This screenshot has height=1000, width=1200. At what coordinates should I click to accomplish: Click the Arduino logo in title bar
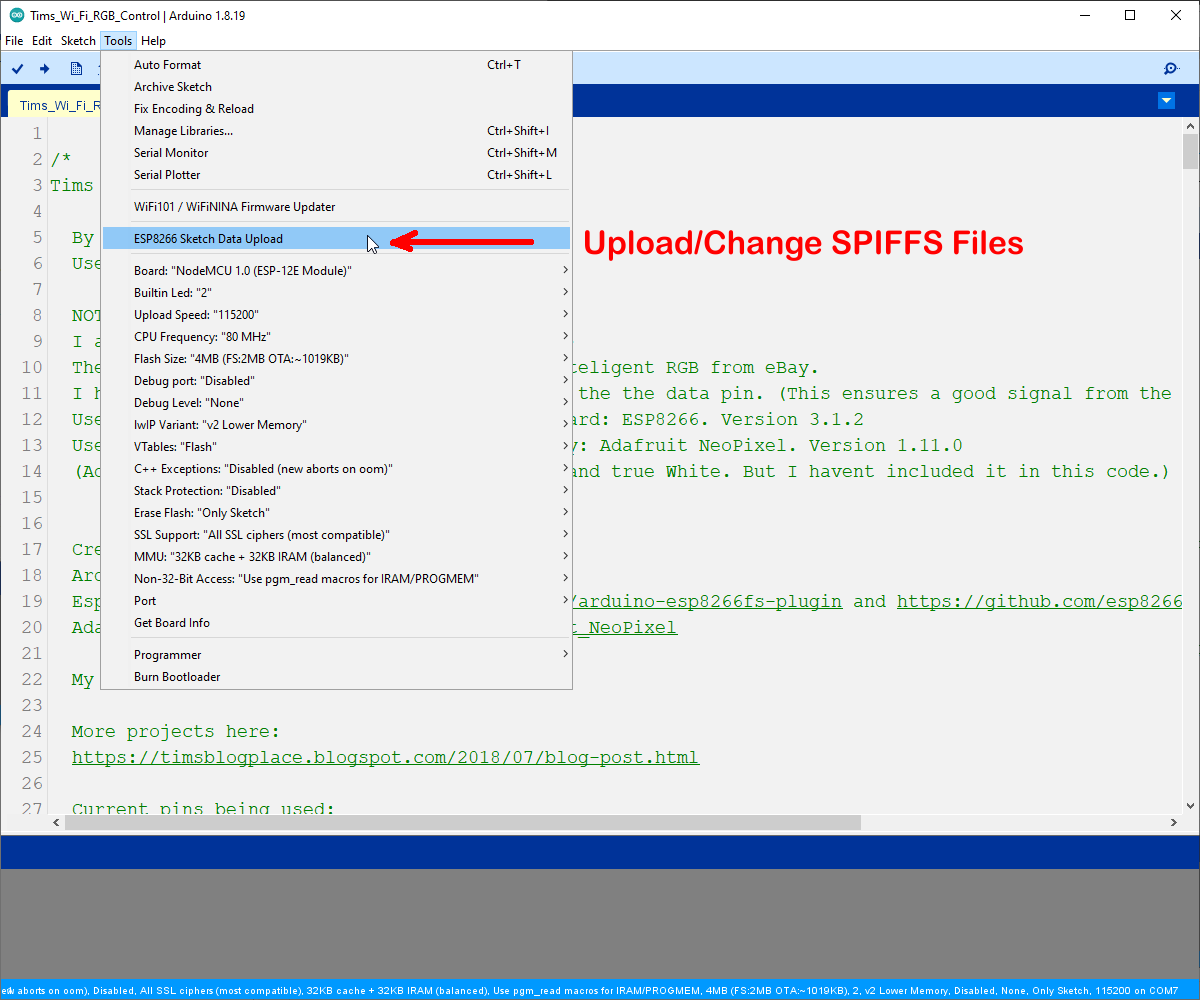[x=16, y=15]
